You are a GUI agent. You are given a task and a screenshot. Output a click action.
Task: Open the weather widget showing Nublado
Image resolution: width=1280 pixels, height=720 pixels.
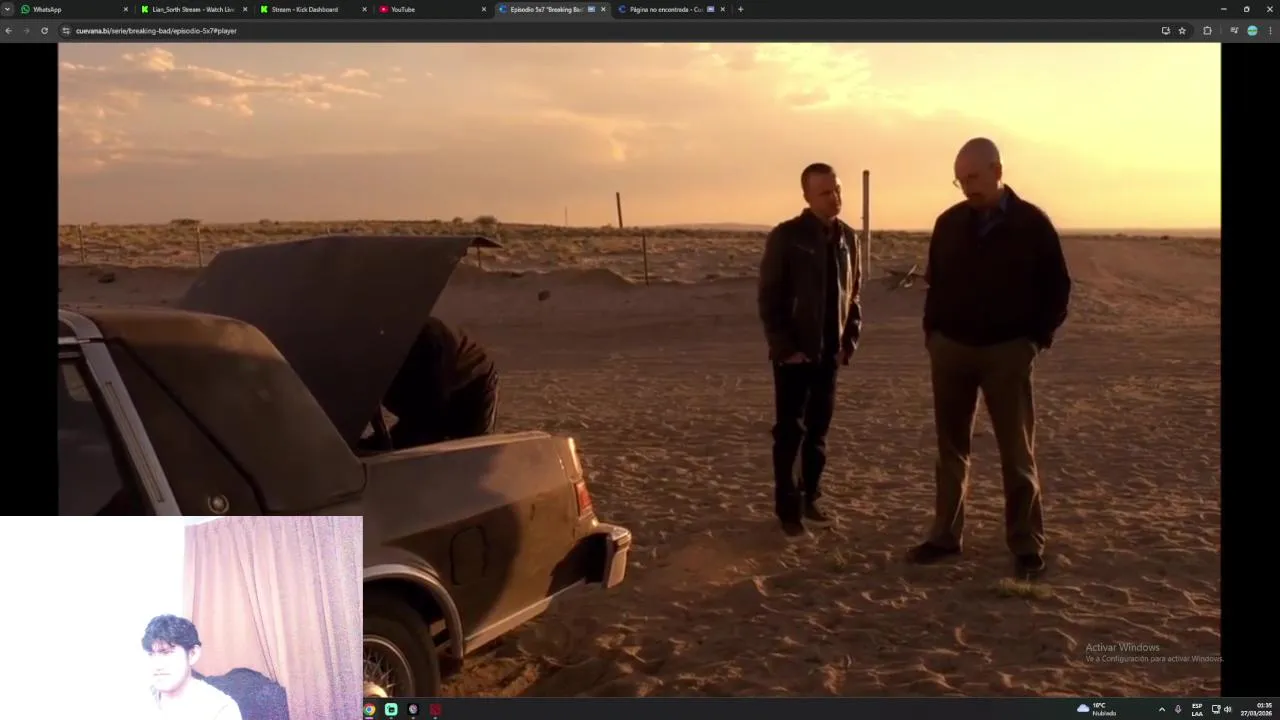(1097, 709)
